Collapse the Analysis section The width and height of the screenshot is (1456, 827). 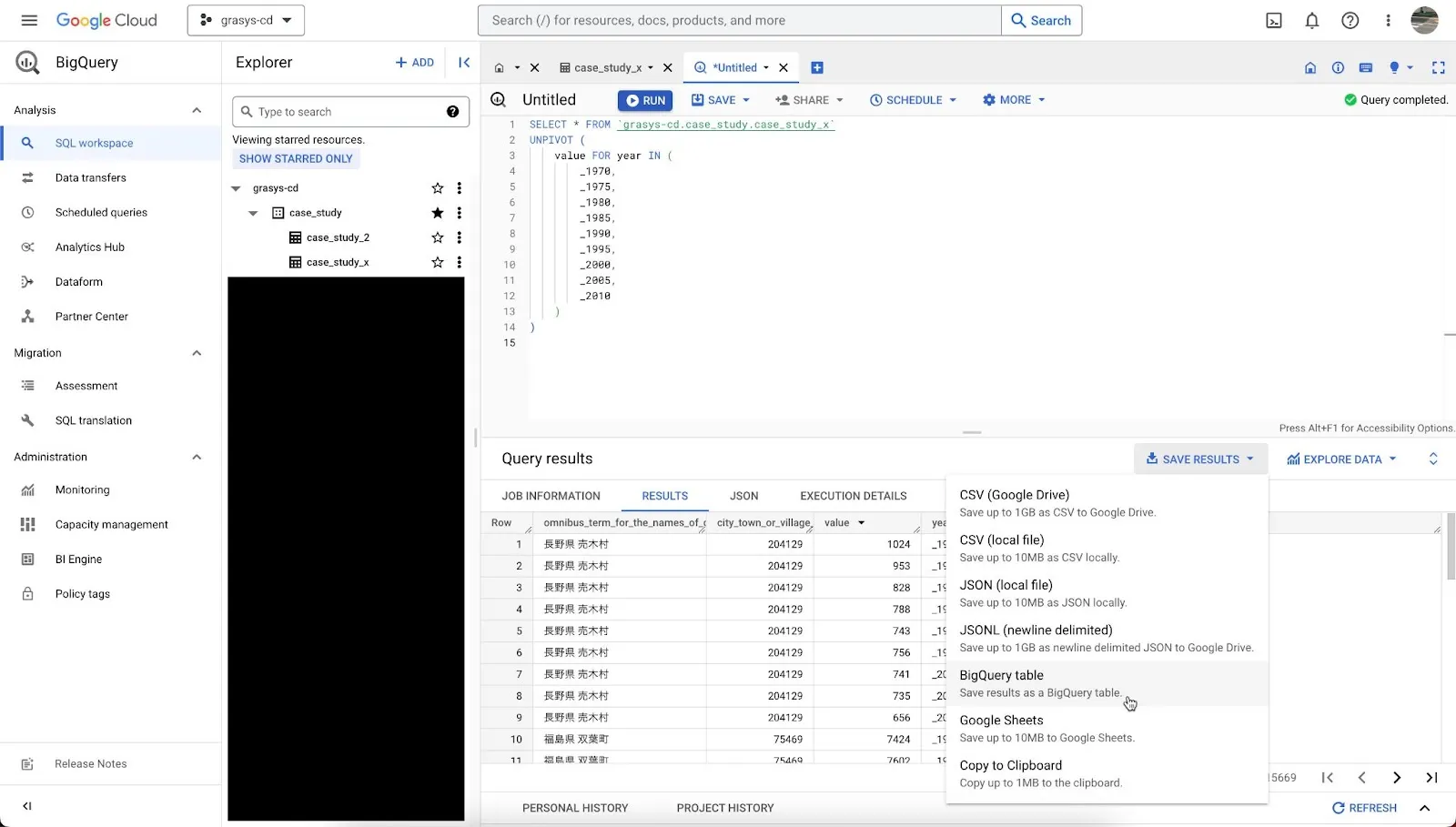(197, 110)
